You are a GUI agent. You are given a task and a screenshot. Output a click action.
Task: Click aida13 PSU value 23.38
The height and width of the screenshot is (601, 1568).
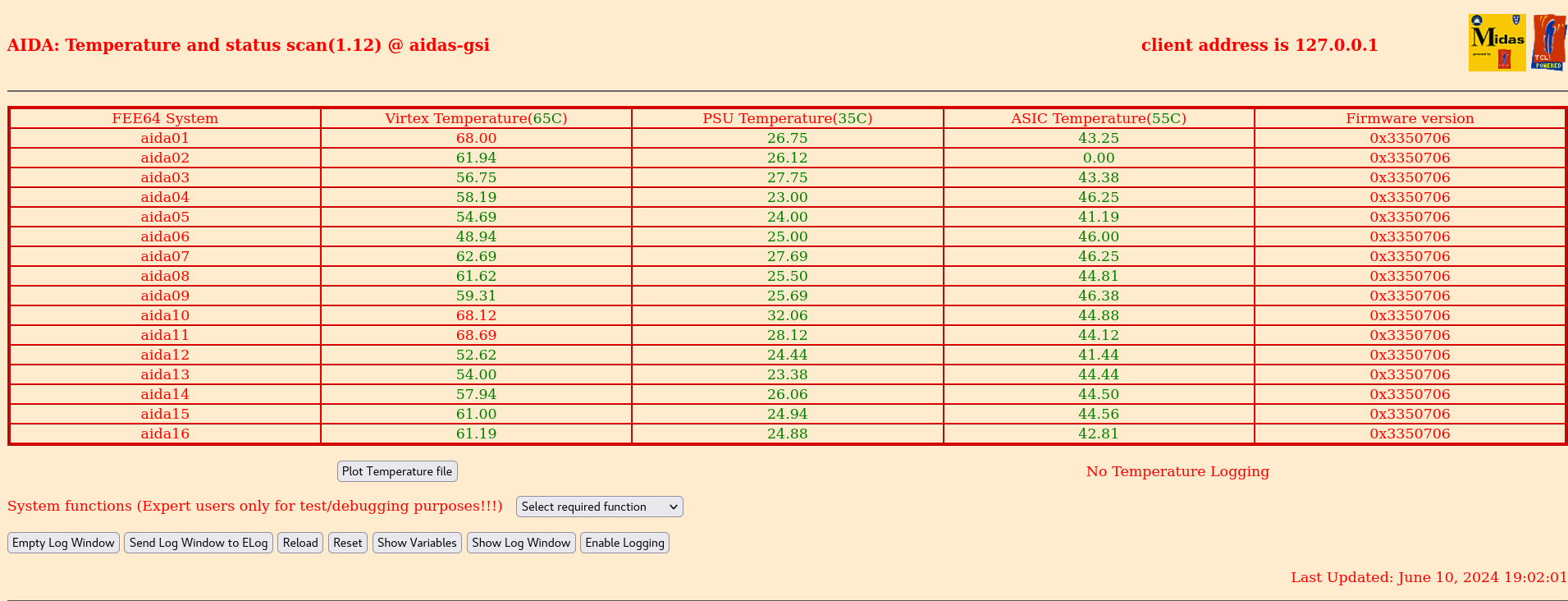pyautogui.click(x=788, y=374)
